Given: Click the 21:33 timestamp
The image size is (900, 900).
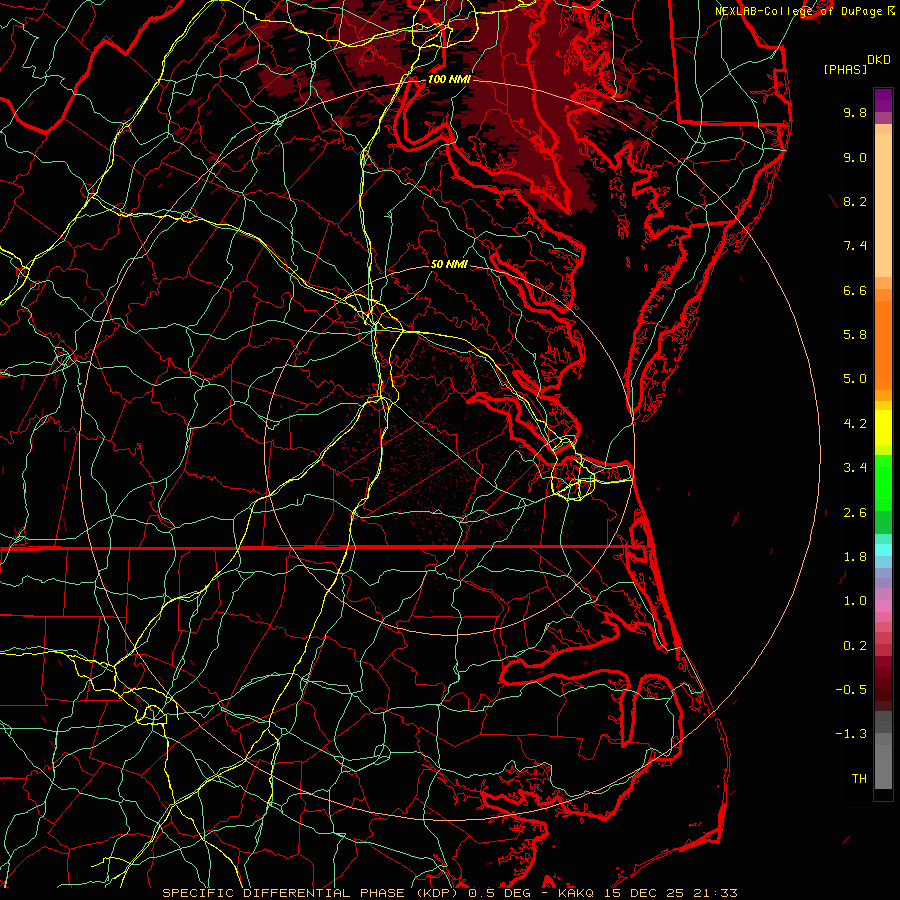Looking at the screenshot, I should click(x=715, y=893).
